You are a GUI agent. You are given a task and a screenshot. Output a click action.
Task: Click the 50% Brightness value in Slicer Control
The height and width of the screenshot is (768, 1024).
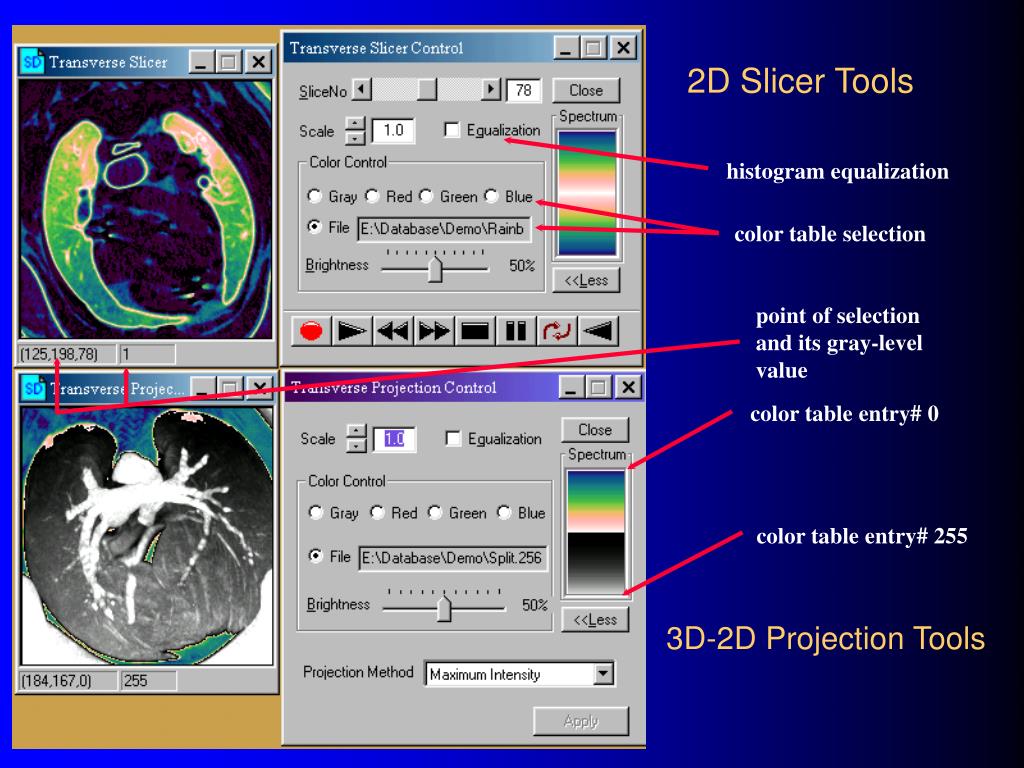click(x=522, y=266)
